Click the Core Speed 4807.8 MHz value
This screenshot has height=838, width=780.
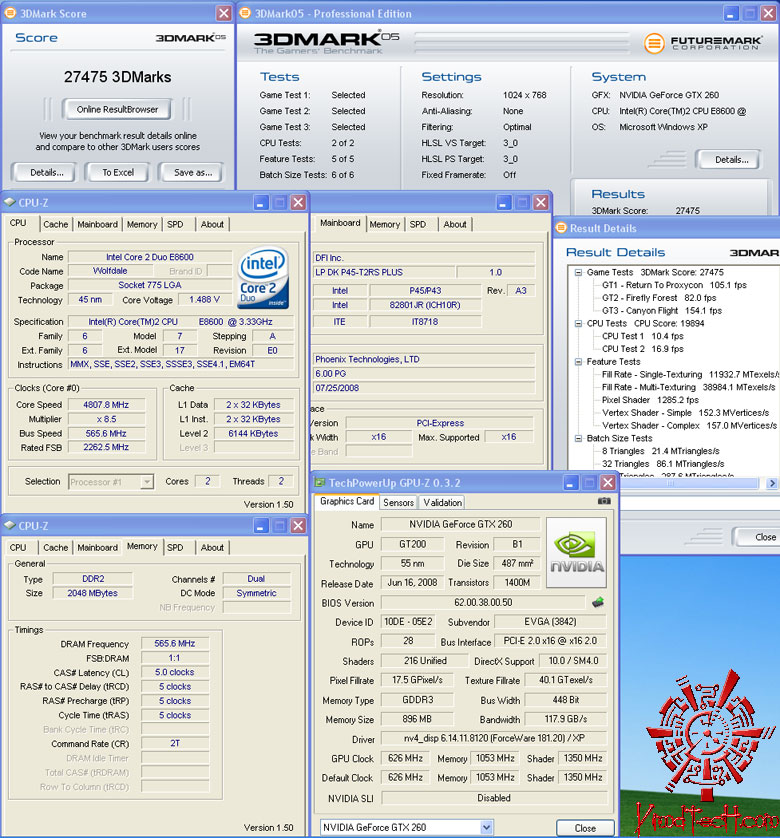(106, 405)
